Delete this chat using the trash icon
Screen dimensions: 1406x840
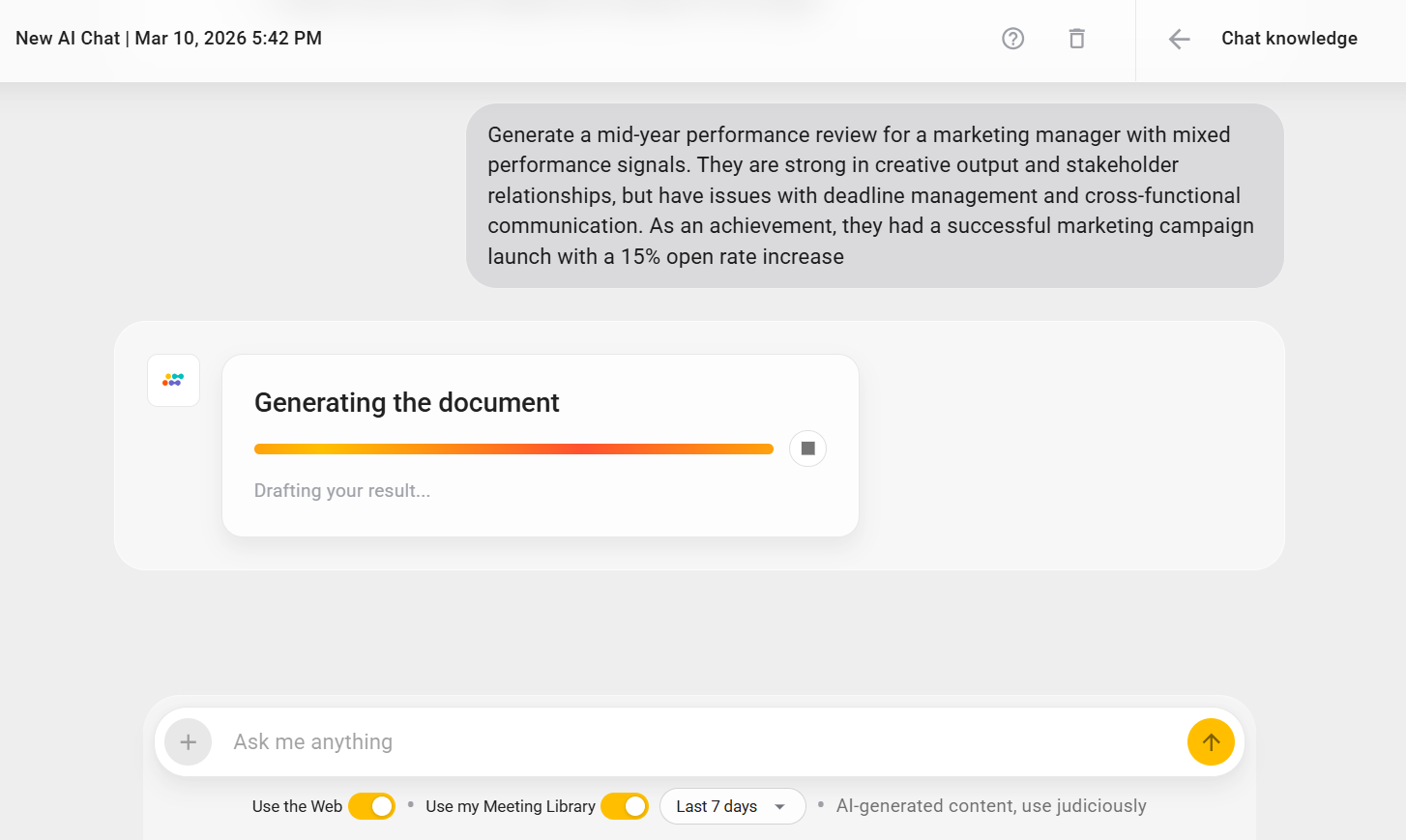1076,39
